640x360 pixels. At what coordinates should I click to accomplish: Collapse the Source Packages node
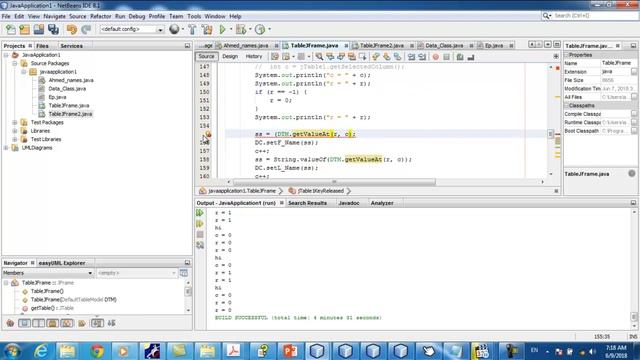pos(15,63)
